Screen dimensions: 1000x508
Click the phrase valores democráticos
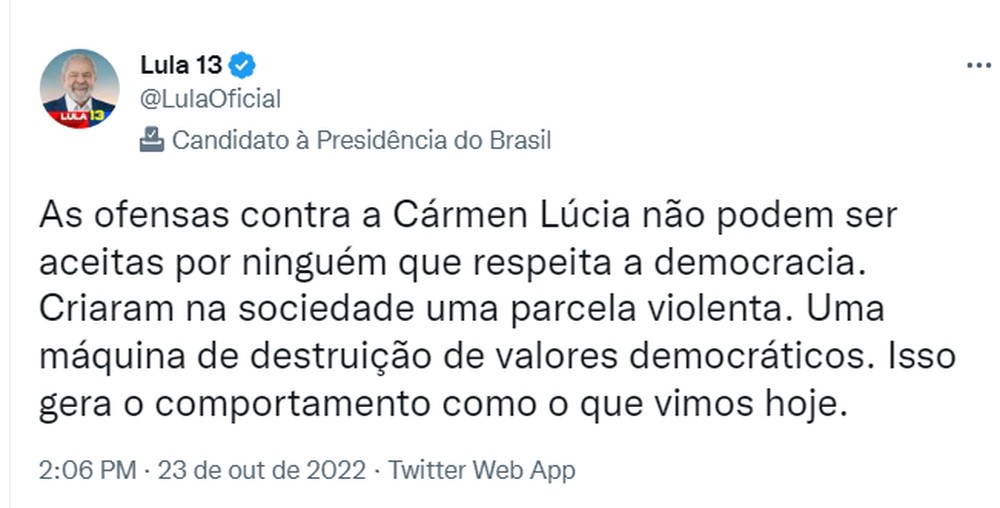click(674, 358)
